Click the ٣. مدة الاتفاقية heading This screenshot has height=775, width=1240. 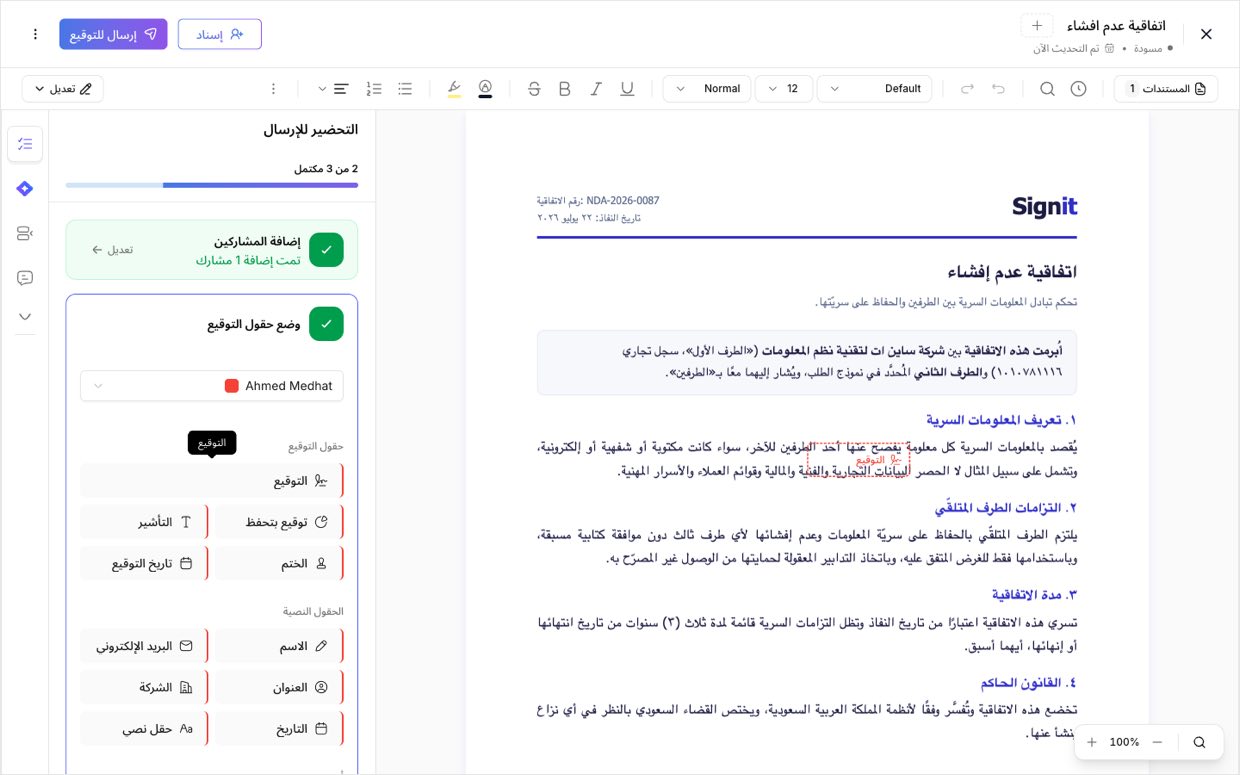click(x=1034, y=594)
